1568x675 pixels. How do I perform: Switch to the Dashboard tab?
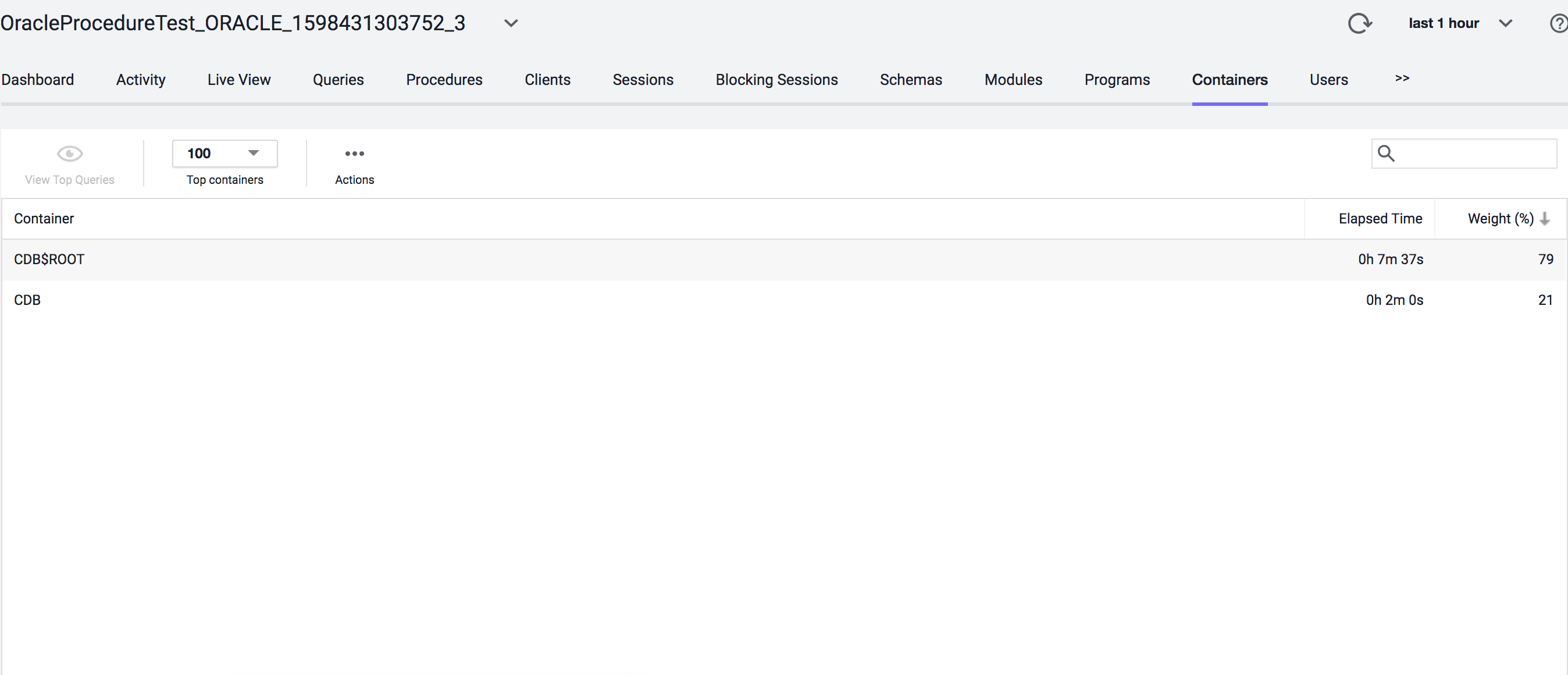pyautogui.click(x=38, y=80)
